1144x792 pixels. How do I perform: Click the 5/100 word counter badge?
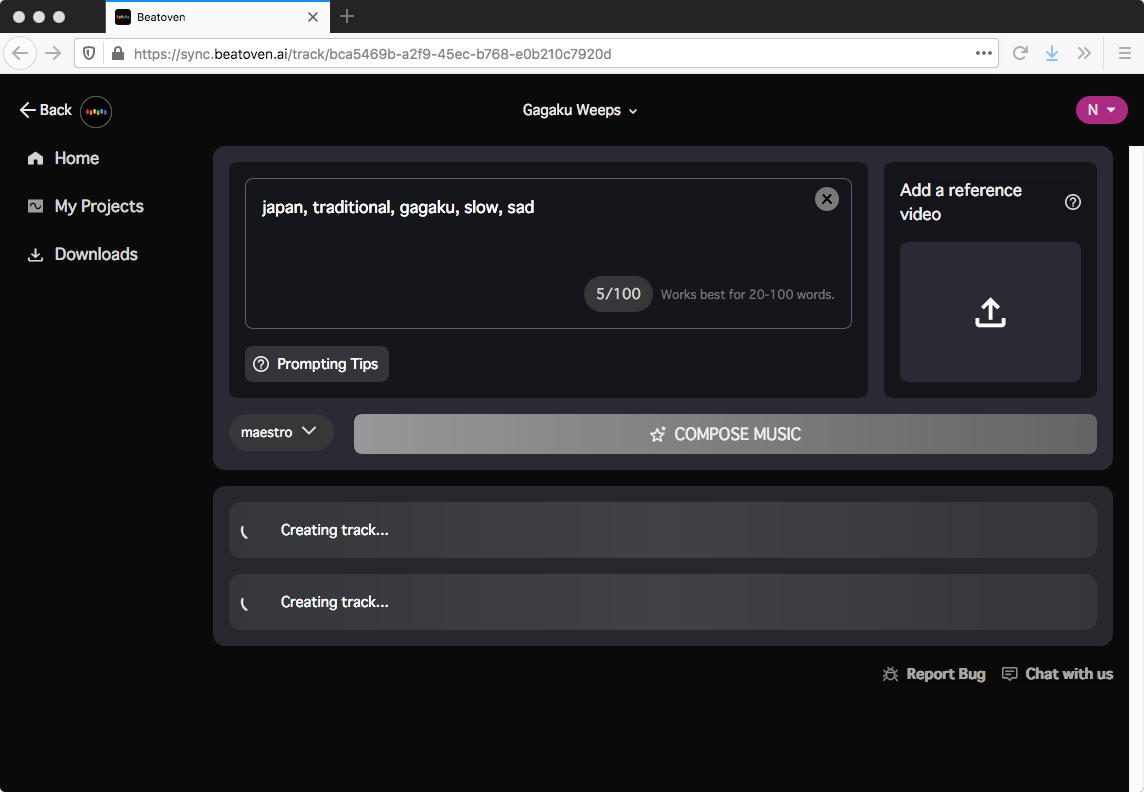point(618,294)
